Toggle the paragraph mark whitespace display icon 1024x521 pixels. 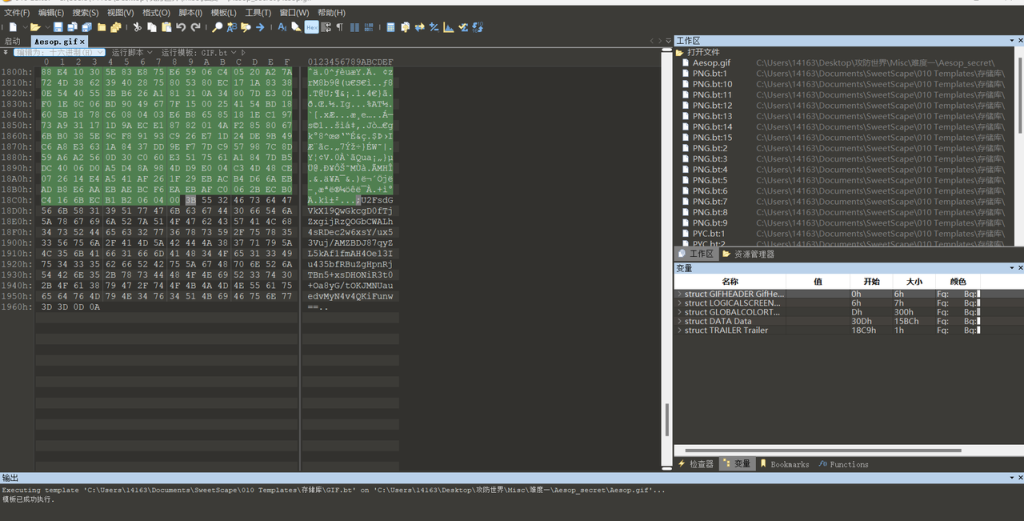[x=340, y=27]
